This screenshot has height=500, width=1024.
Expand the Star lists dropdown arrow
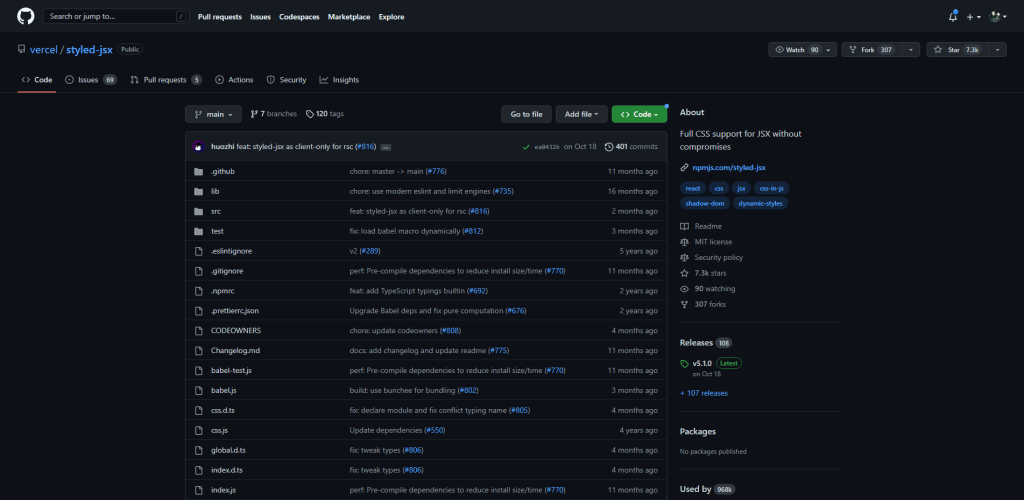pyautogui.click(x=997, y=50)
